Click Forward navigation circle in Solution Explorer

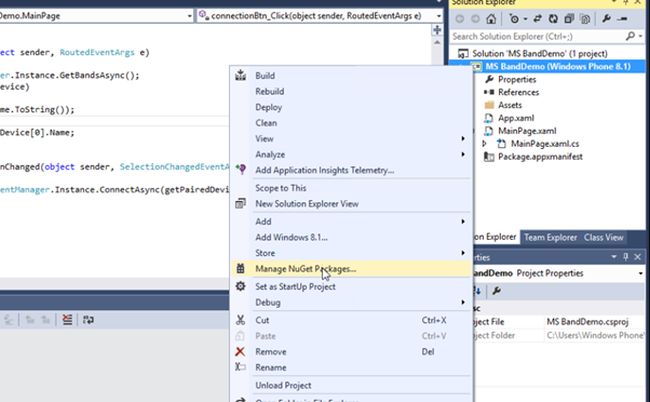(475, 19)
